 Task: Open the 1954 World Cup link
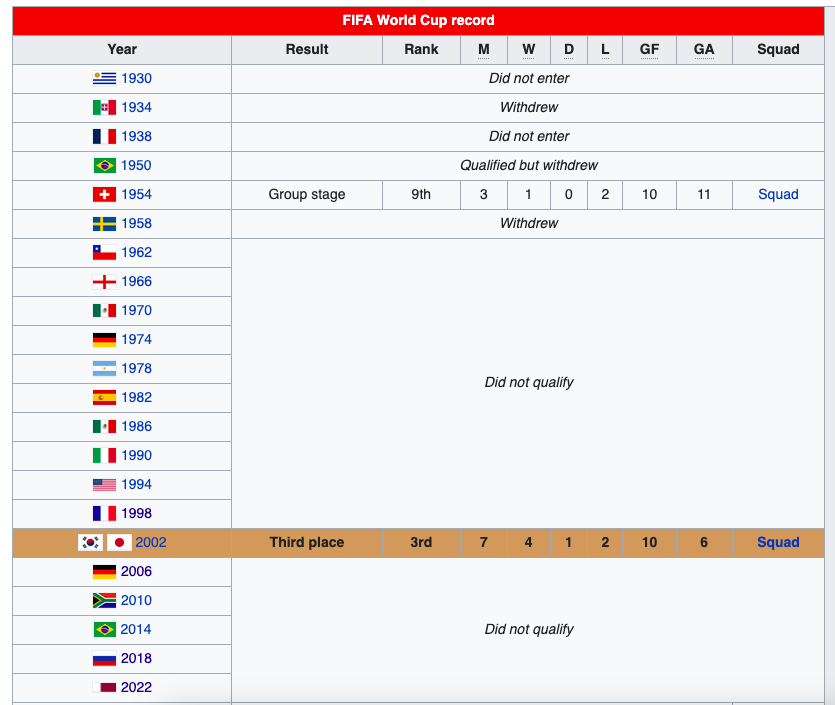(x=136, y=194)
